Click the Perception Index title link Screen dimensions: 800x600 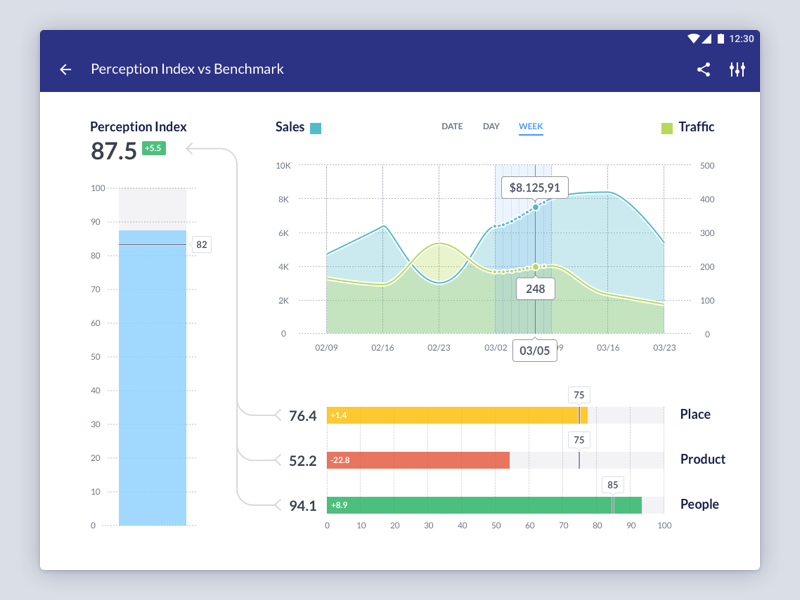(x=138, y=127)
